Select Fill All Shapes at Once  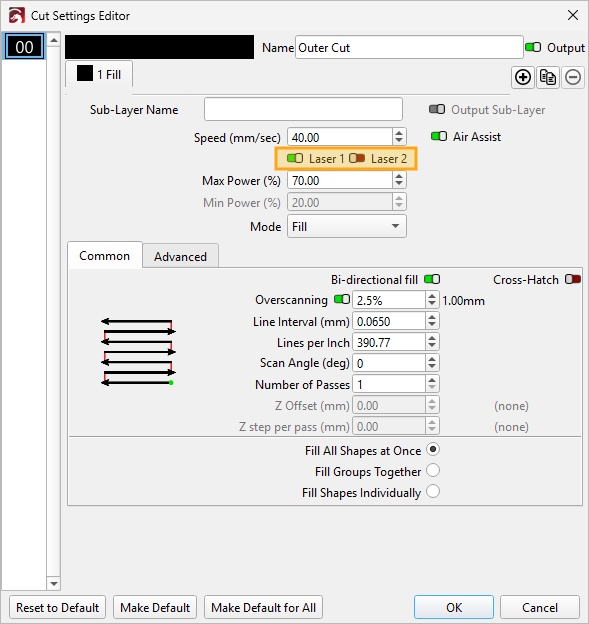(433, 450)
